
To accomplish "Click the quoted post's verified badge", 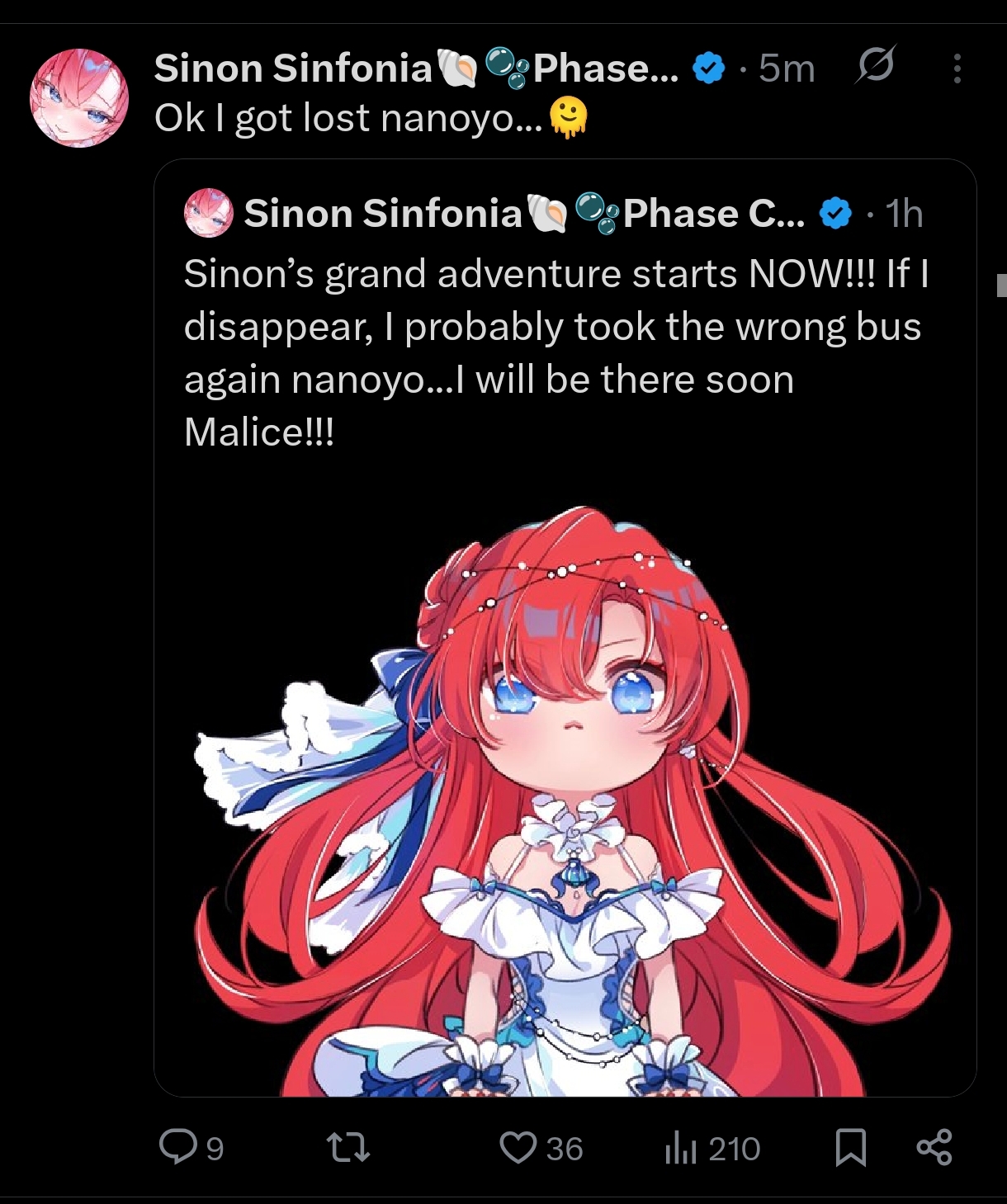I will click(835, 214).
